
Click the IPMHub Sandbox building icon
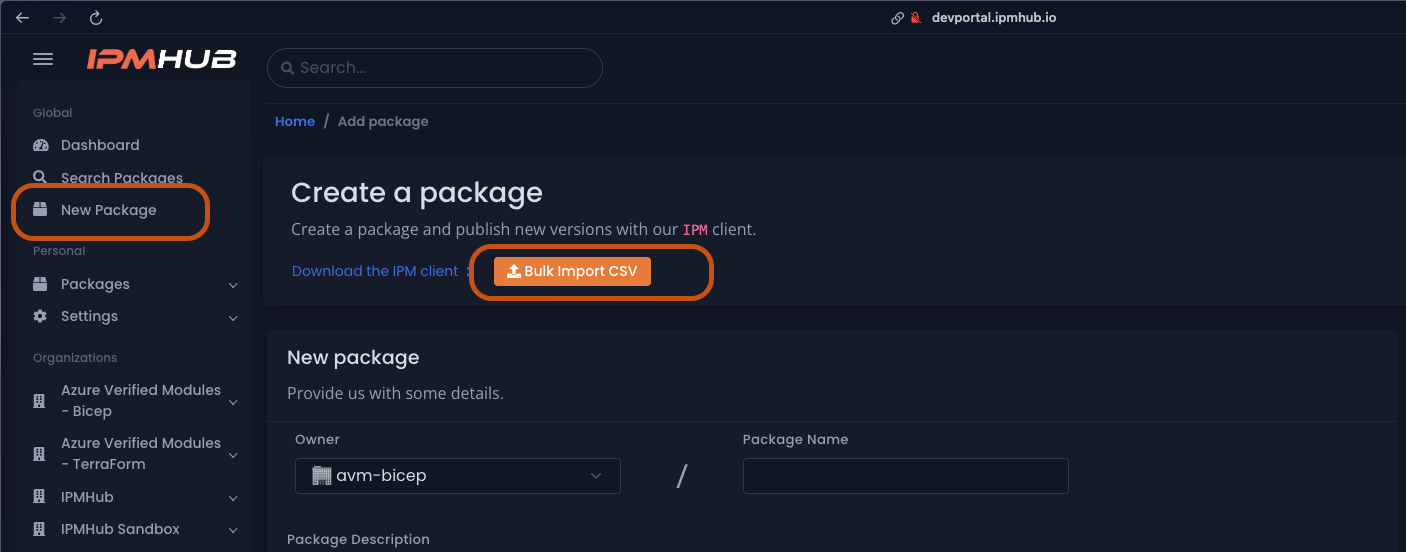coord(40,529)
